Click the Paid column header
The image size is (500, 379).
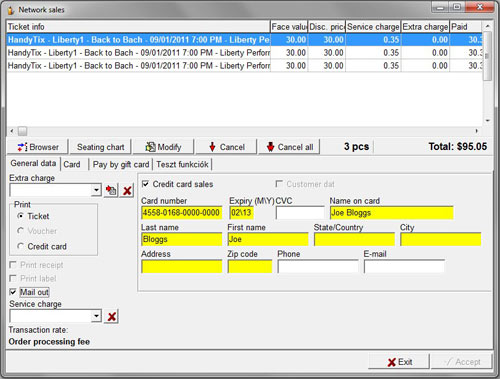pos(466,27)
